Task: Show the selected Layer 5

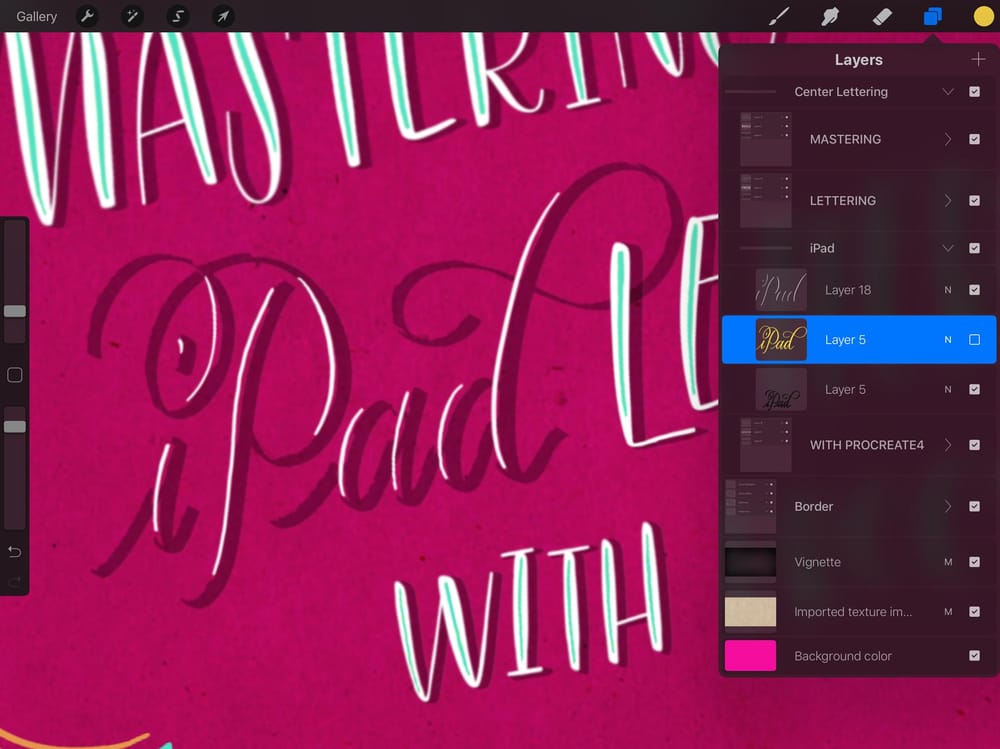Action: [x=974, y=339]
